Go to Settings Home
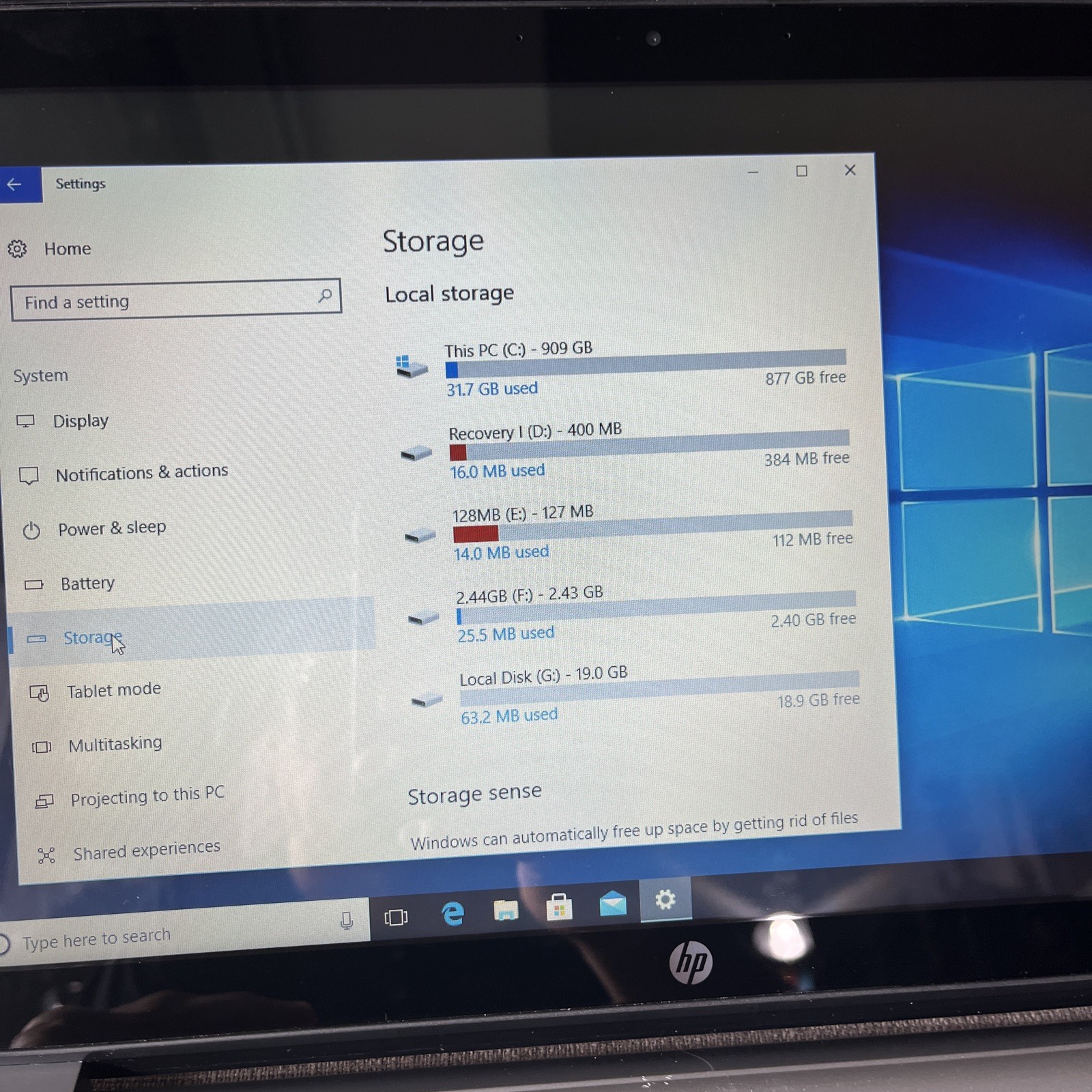1092x1092 pixels. pos(67,249)
